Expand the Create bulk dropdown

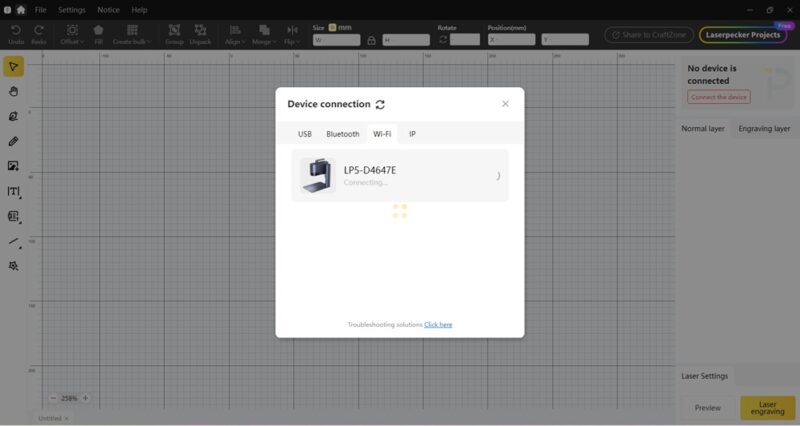[x=132, y=35]
